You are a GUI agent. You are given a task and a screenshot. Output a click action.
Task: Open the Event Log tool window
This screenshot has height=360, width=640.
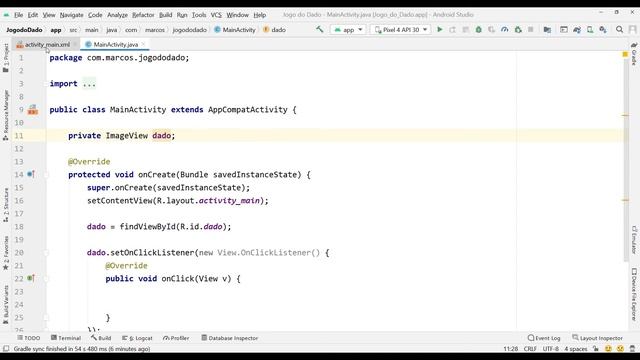click(x=544, y=338)
